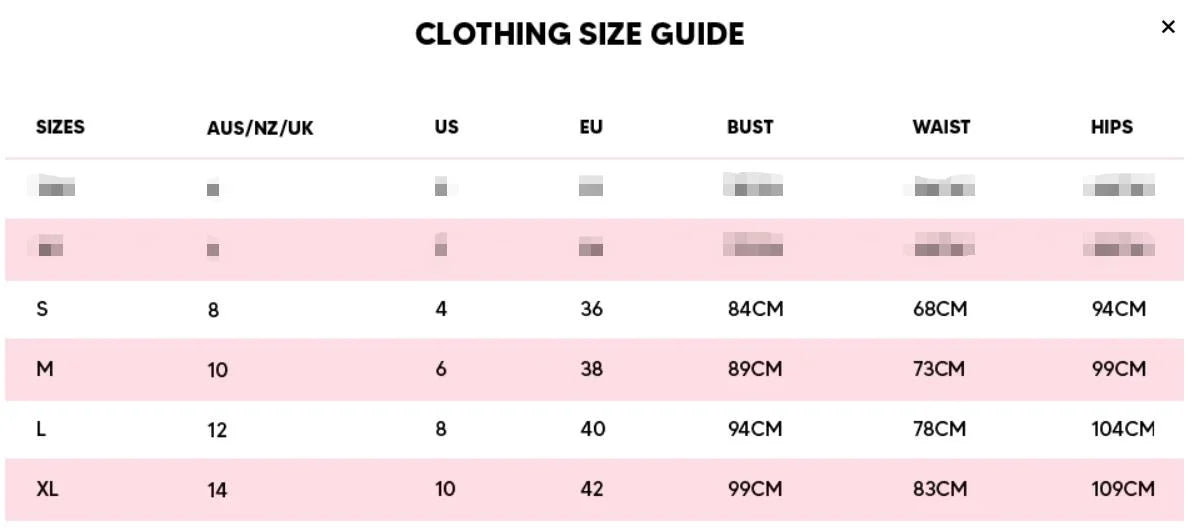
Task: Click the EU column header
Action: tap(591, 128)
